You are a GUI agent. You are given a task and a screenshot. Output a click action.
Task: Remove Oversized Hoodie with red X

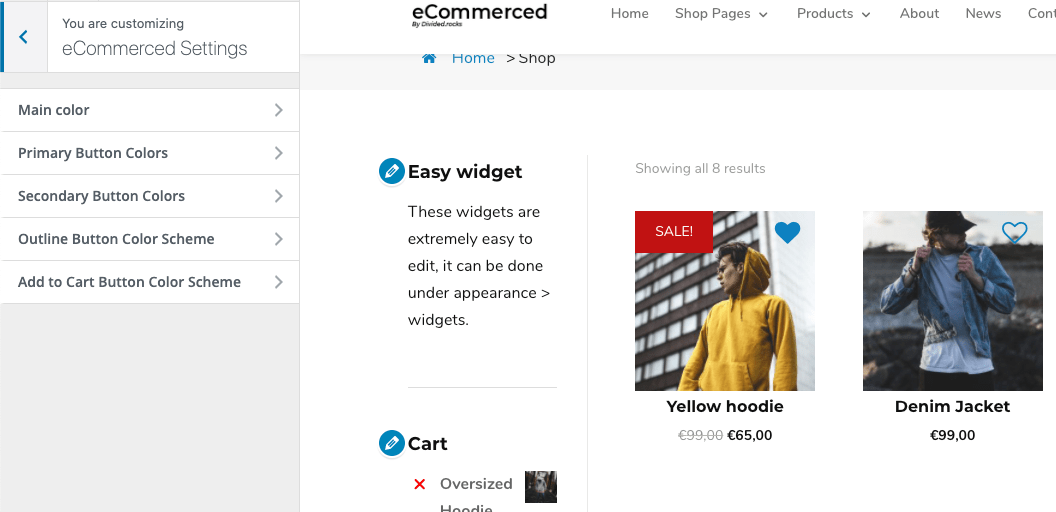(x=420, y=485)
